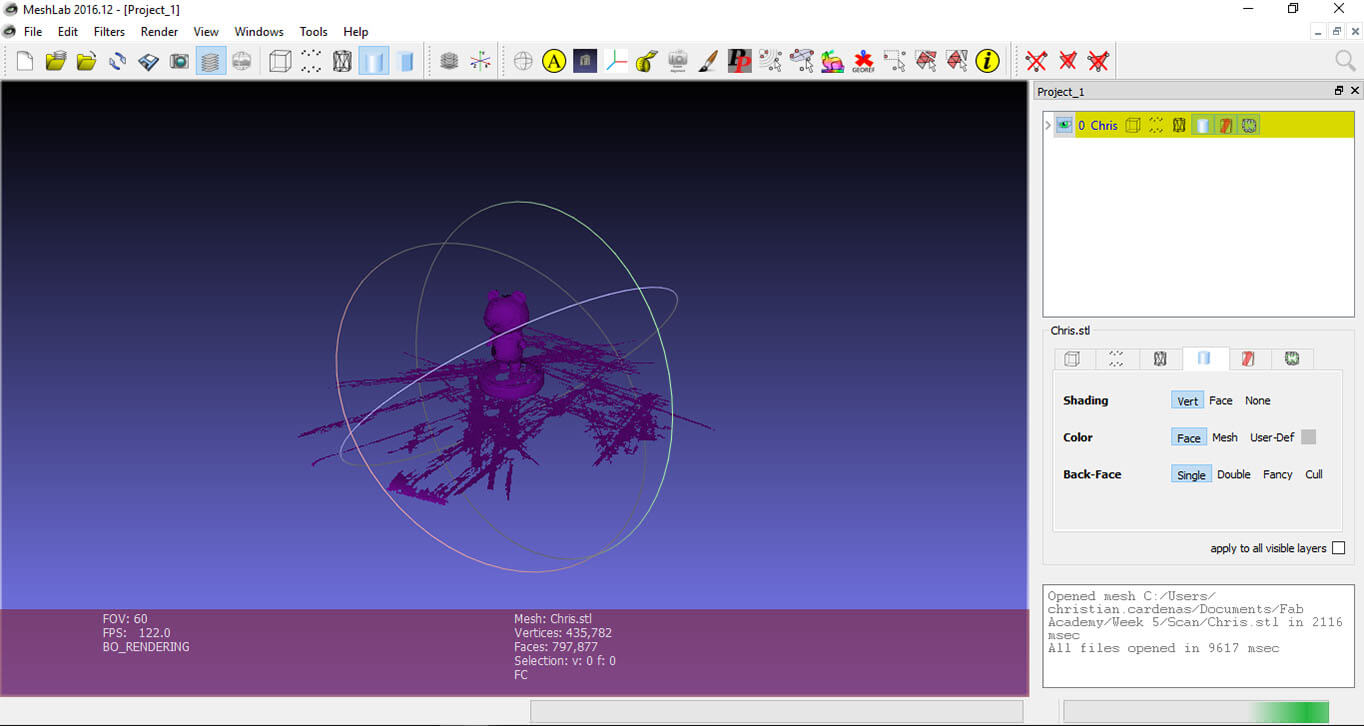Open filter layers dialog grey stack icon
Image resolution: width=1364 pixels, height=726 pixels.
tap(450, 61)
